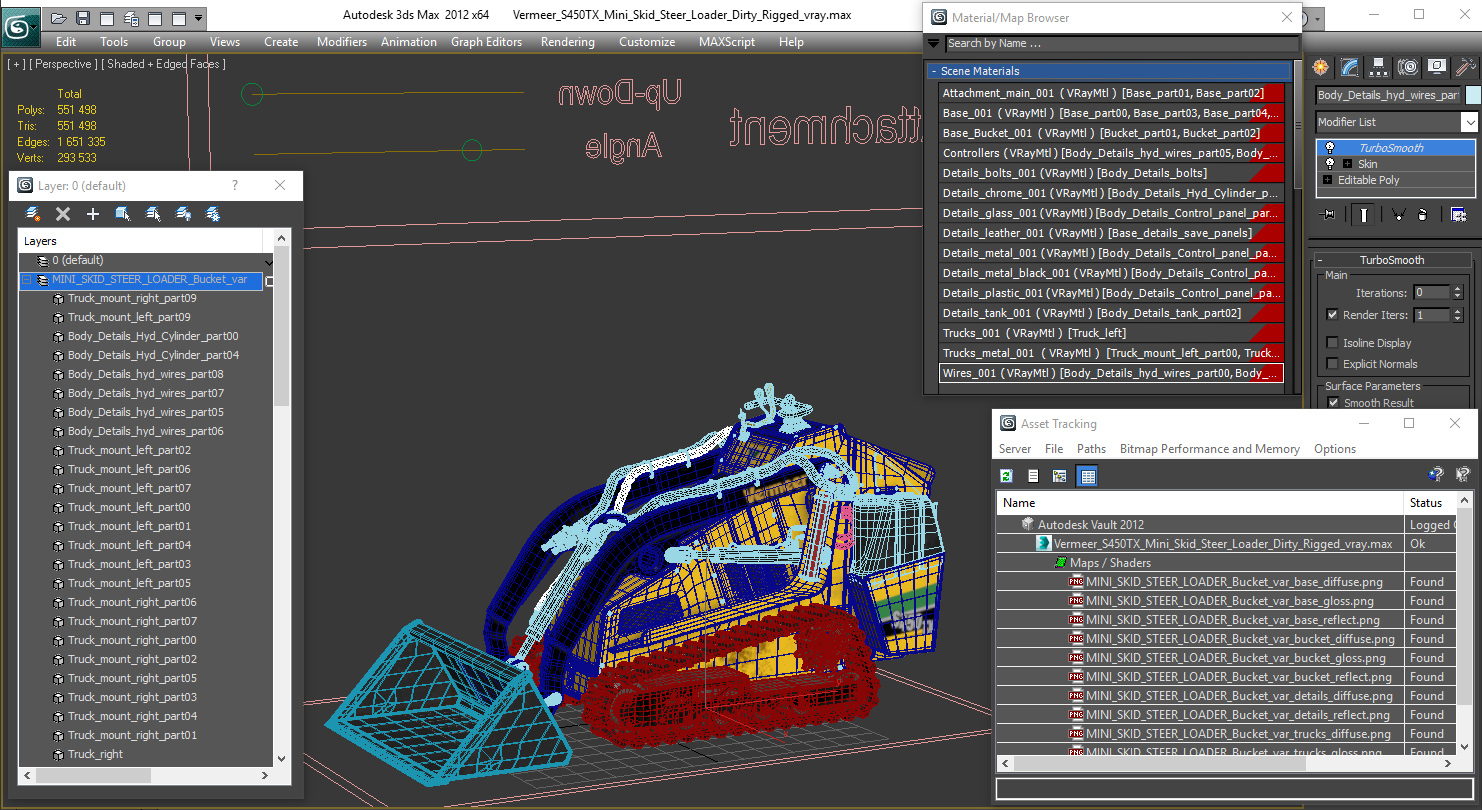Viewport: 1482px width, 810px height.
Task: Open the Modifier List dropdown
Action: pos(1469,122)
